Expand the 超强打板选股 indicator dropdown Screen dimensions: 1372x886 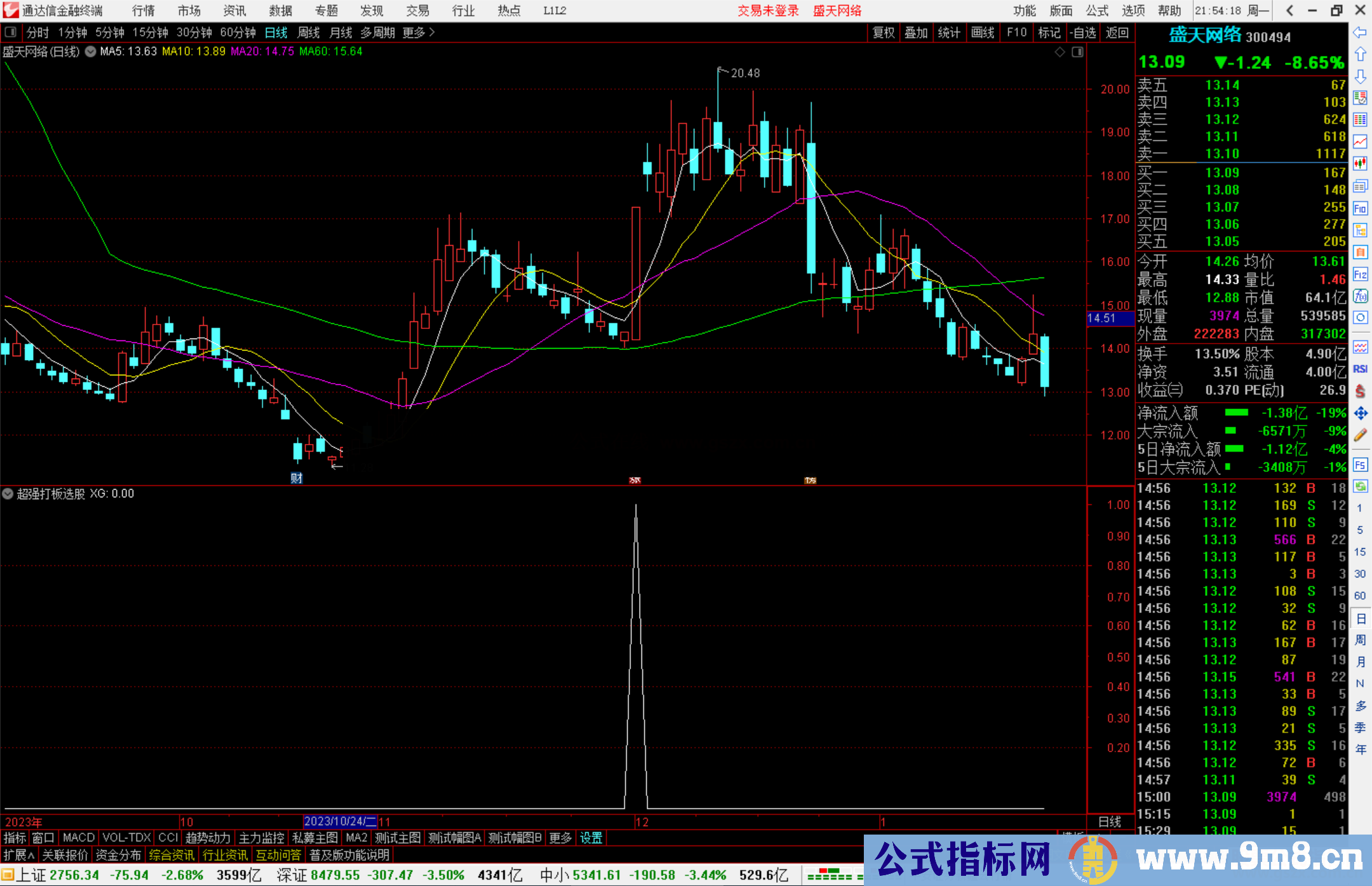click(8, 493)
